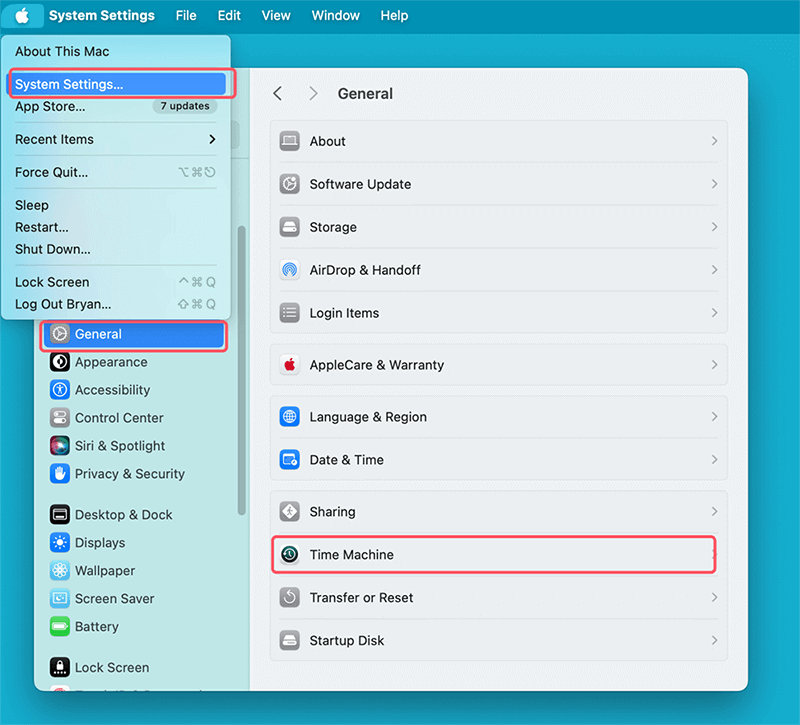Click the Privacy & Security hand icon

point(59,474)
